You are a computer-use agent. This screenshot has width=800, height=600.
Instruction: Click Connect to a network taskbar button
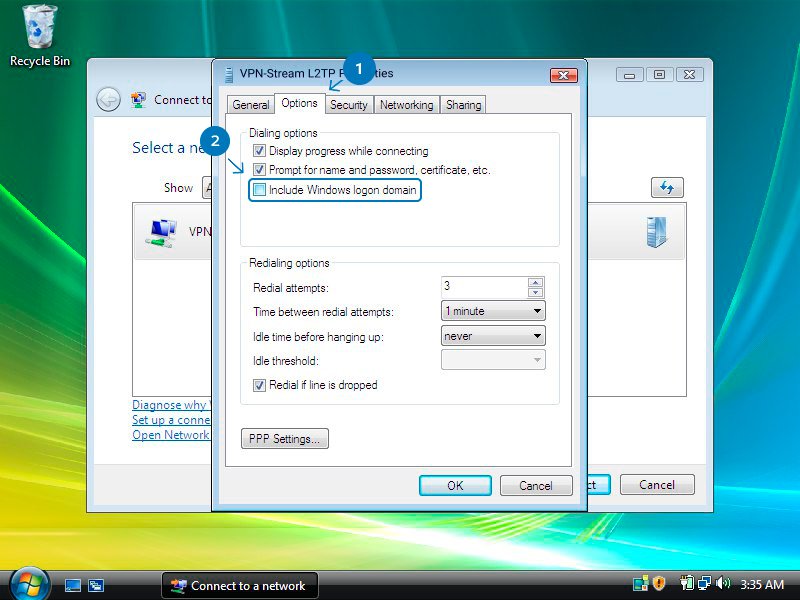(x=240, y=586)
